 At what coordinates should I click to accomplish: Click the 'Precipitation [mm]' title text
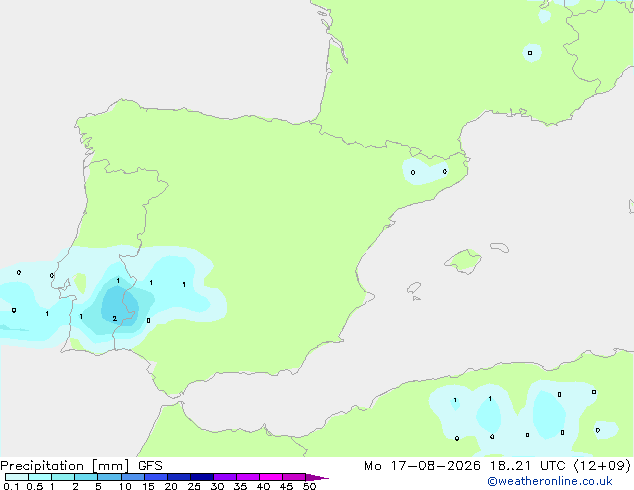point(64,466)
